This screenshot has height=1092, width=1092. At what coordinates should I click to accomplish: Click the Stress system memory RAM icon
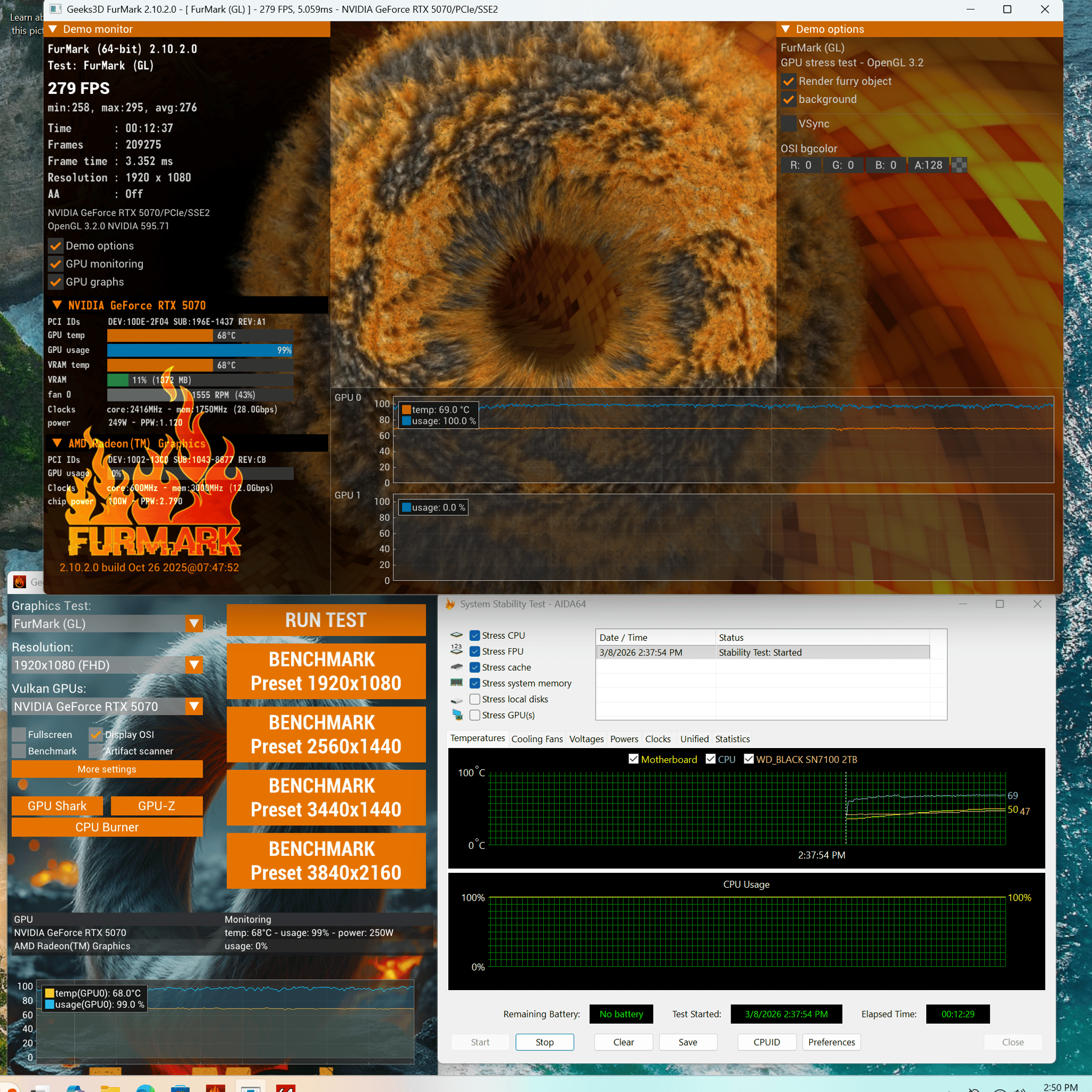tap(457, 683)
